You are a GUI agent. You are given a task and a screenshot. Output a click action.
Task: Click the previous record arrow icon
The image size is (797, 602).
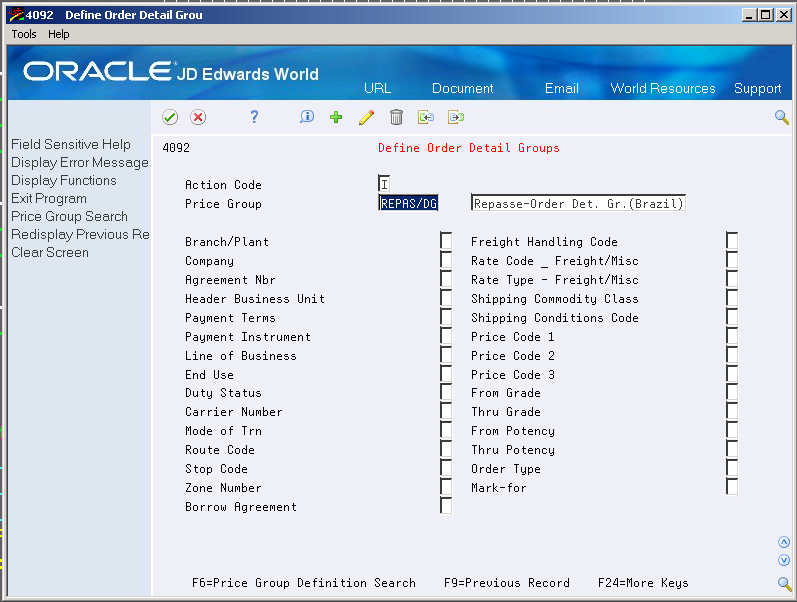tap(426, 117)
